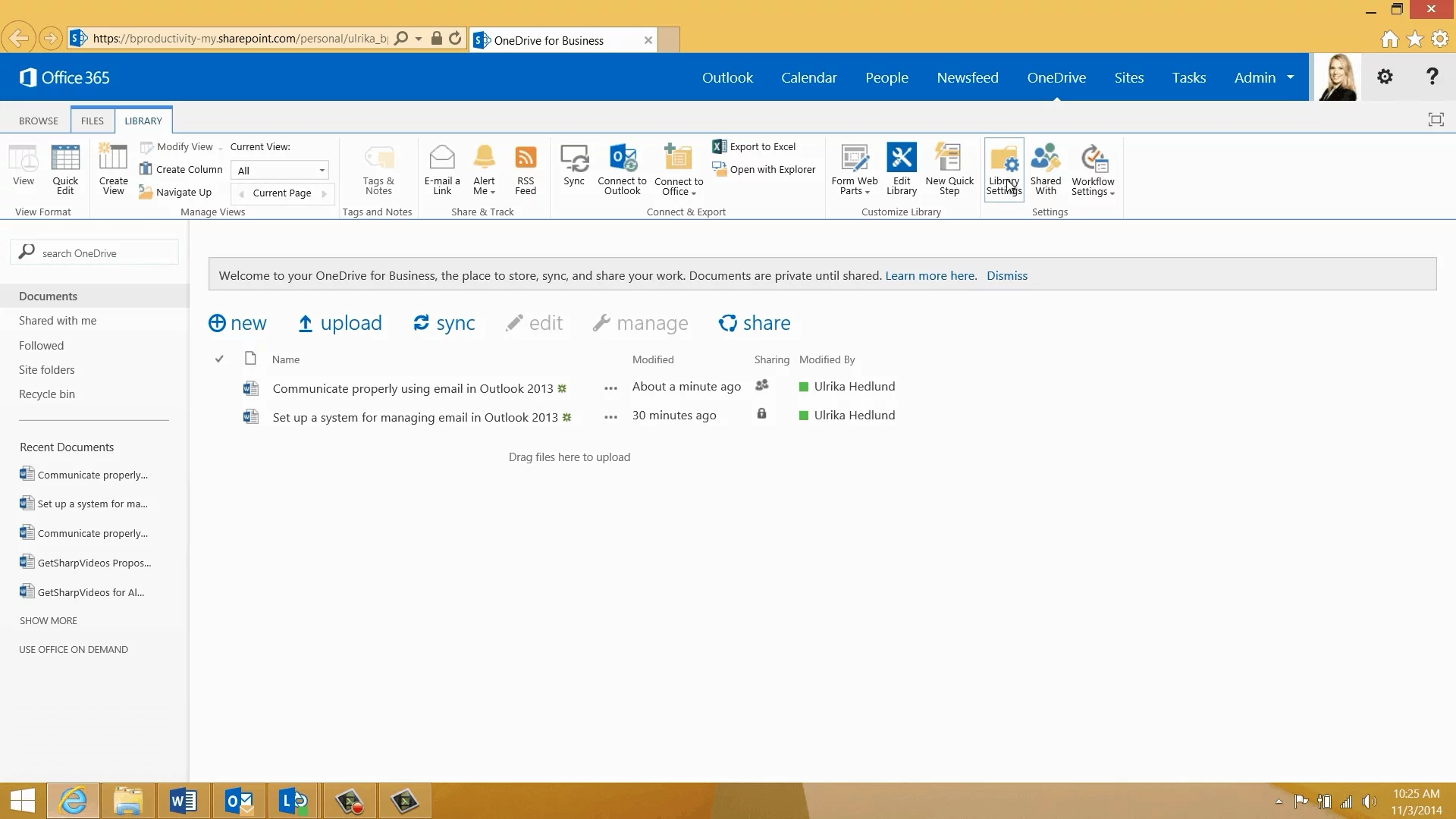The height and width of the screenshot is (819, 1456).
Task: Click the upload button
Action: click(x=340, y=323)
